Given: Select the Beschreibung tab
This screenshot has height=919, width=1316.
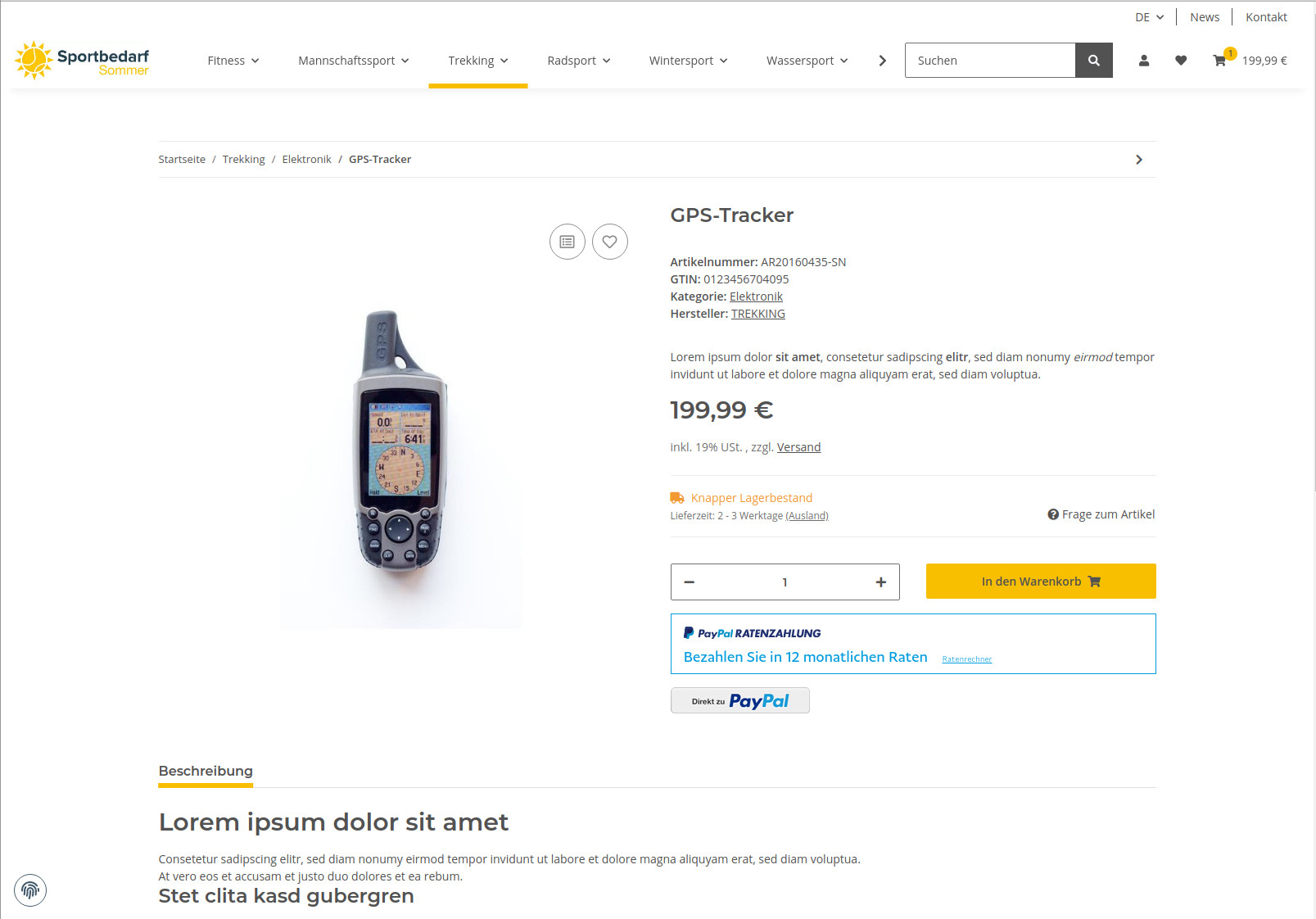Looking at the screenshot, I should click(206, 772).
